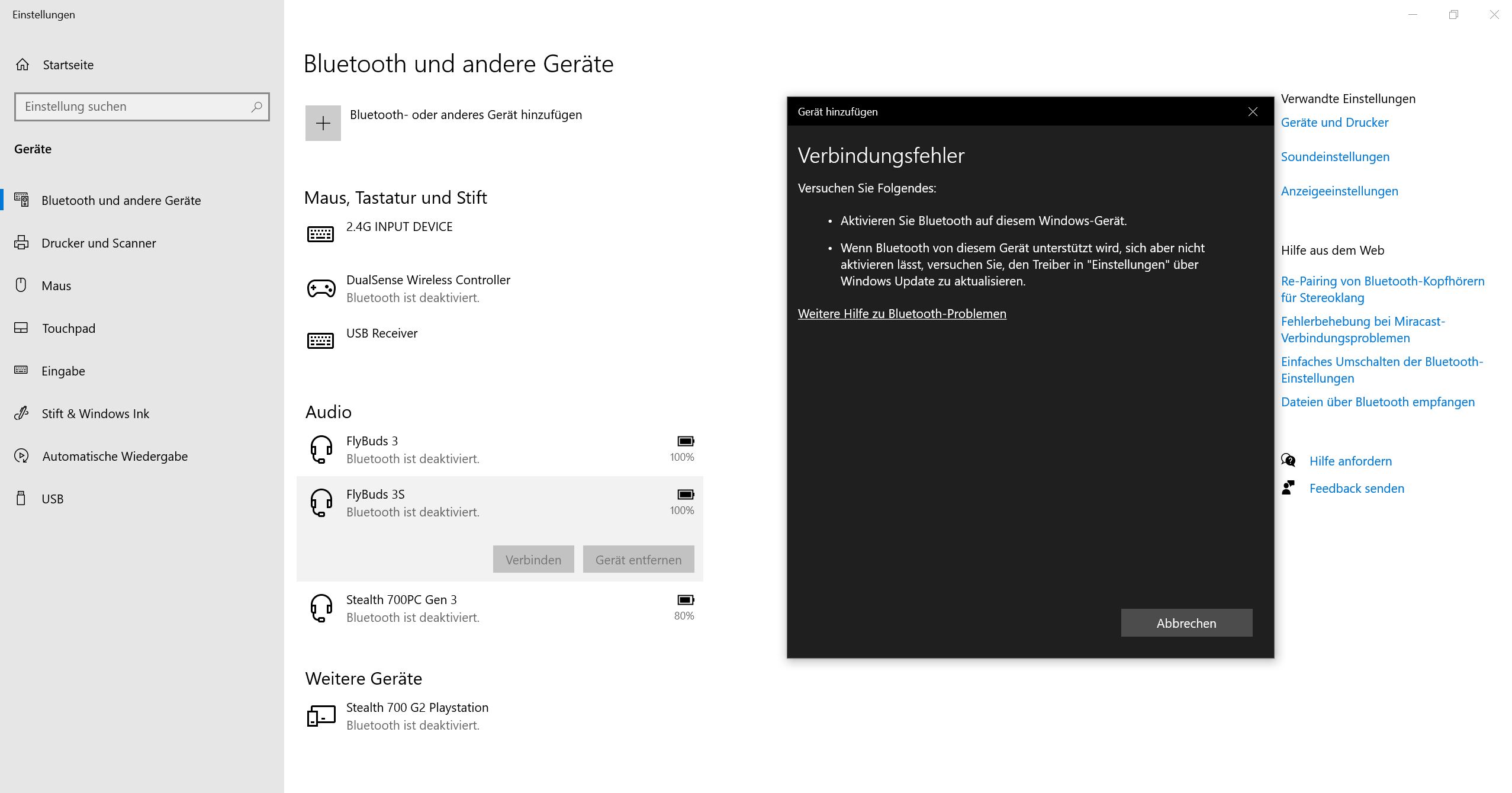
Task: Click the disabled Verbinden button
Action: click(x=533, y=560)
